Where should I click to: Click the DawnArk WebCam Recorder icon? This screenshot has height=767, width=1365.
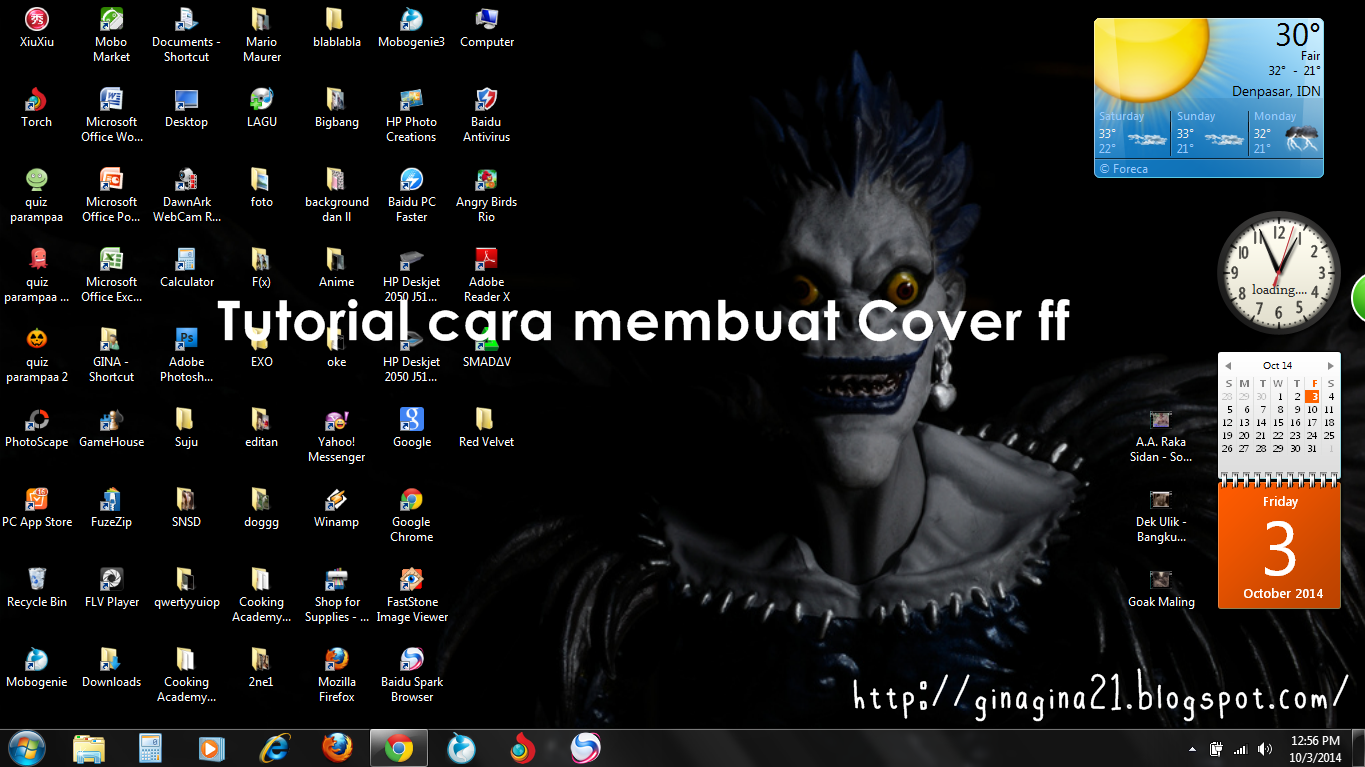pyautogui.click(x=186, y=194)
